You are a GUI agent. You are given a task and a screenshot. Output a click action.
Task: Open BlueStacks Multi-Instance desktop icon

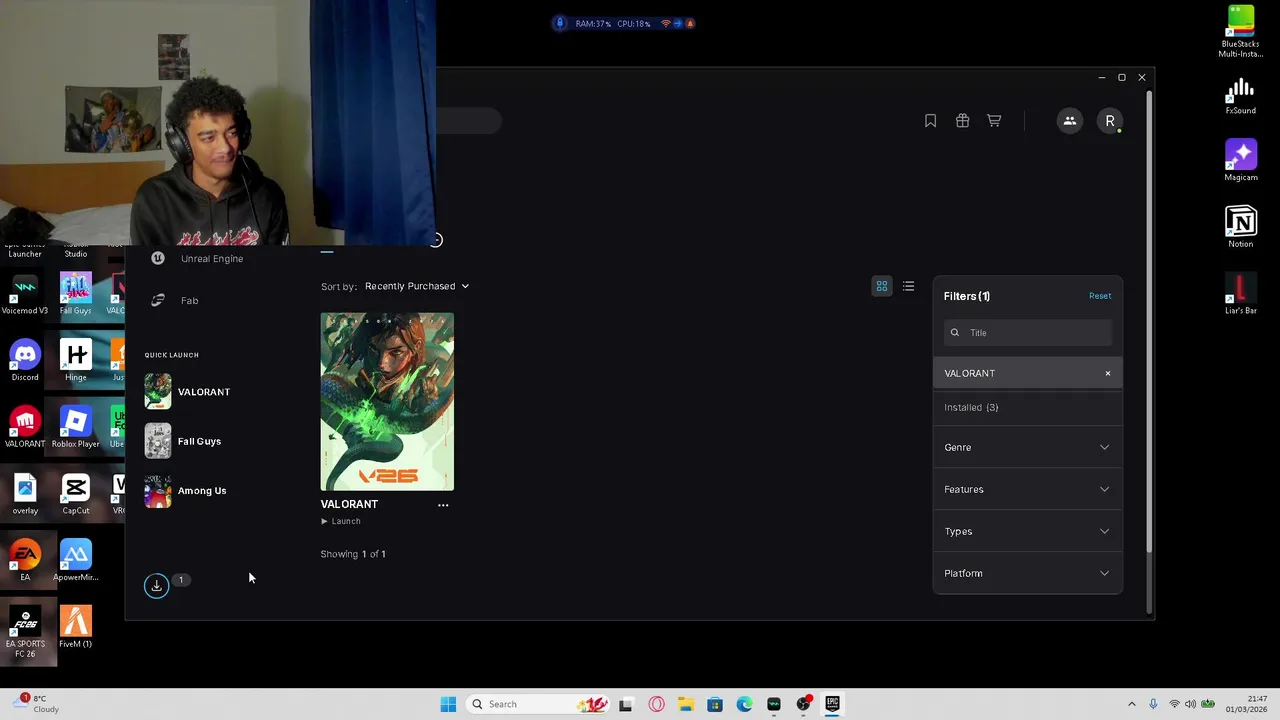[1240, 32]
